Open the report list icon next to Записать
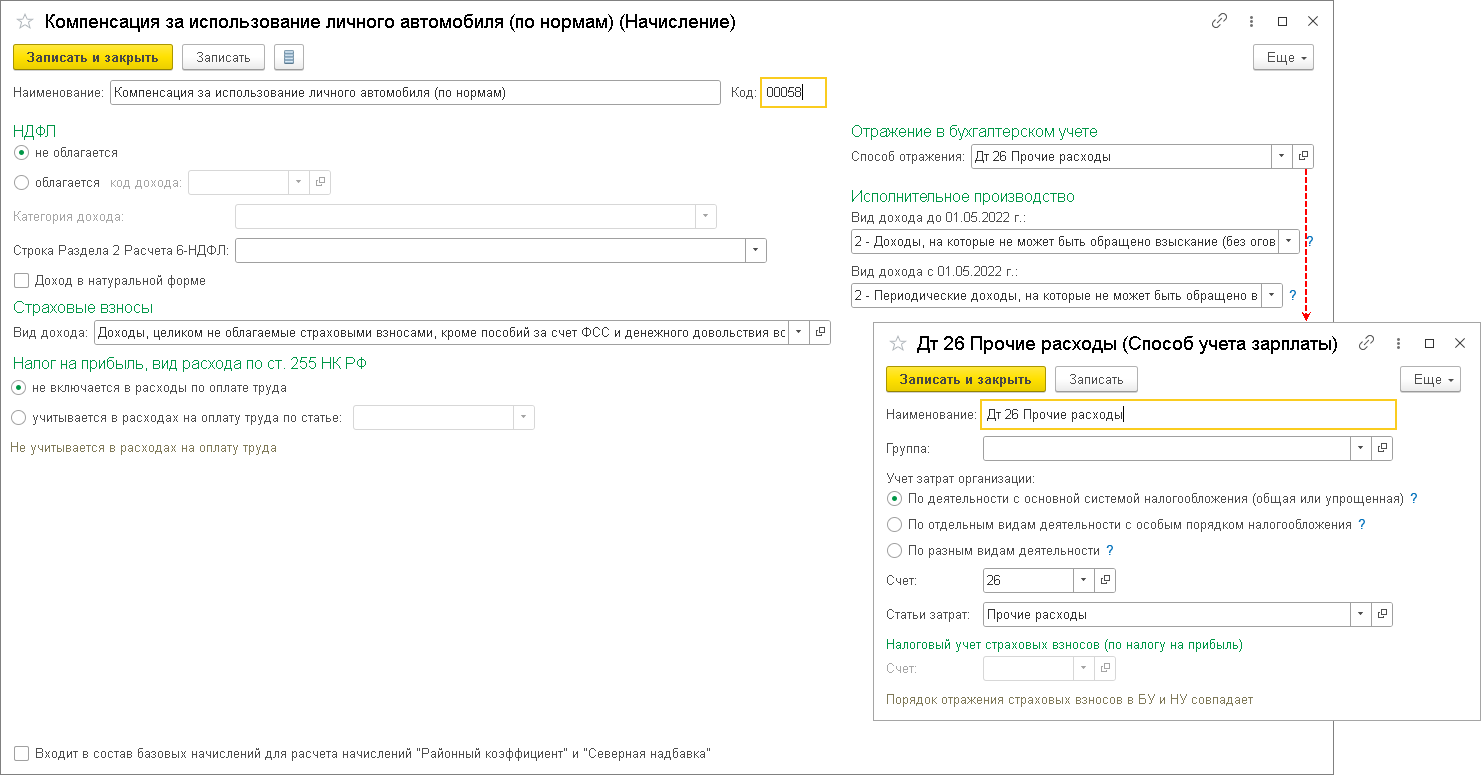The image size is (1481, 775). (x=289, y=57)
